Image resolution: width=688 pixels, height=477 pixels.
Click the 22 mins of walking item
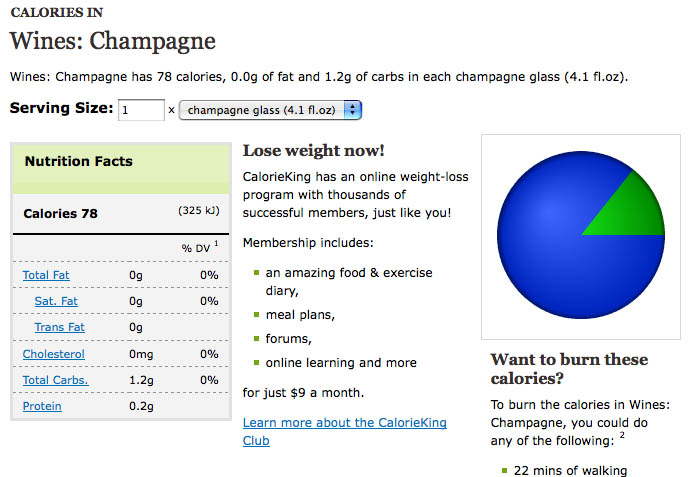tap(570, 470)
